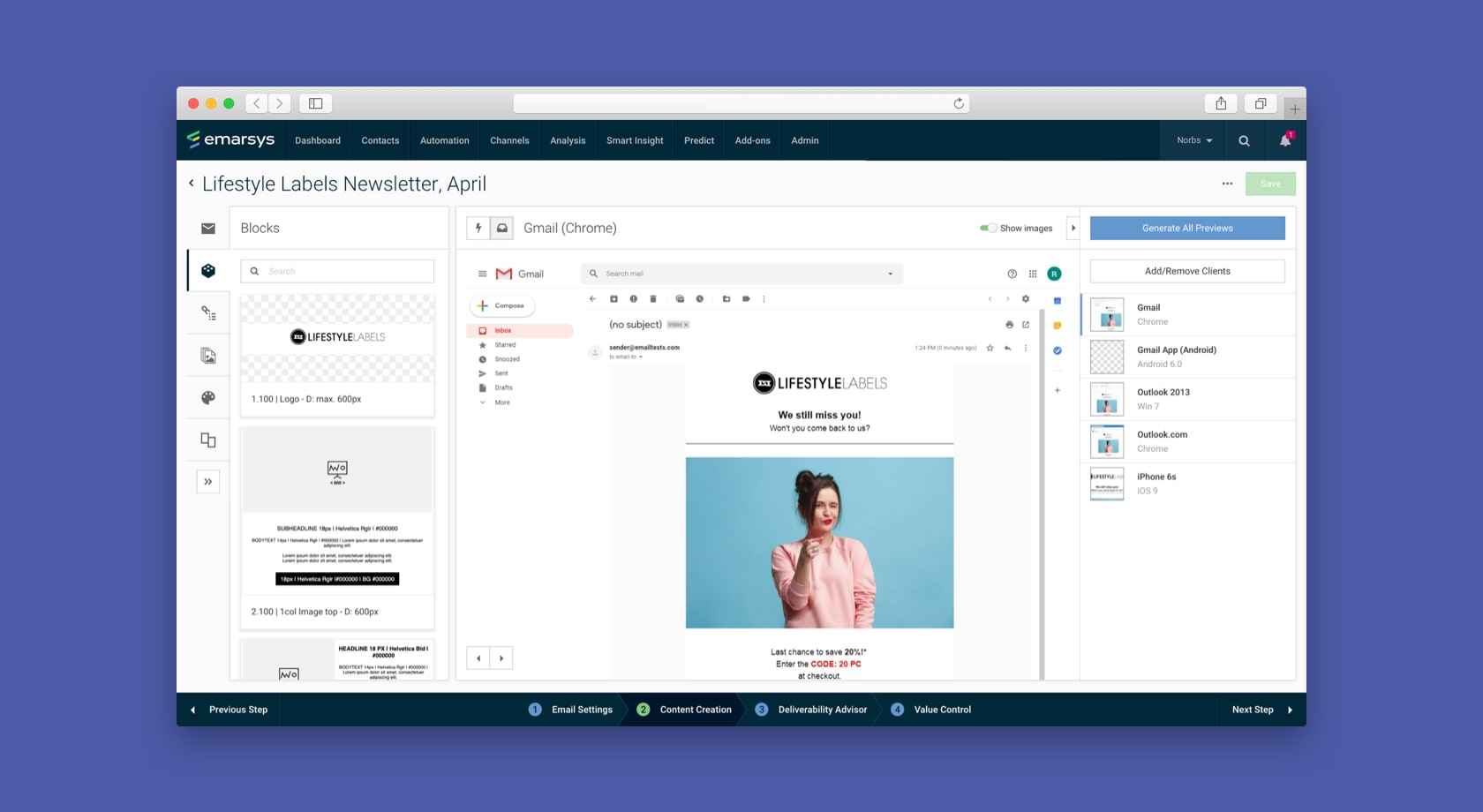The height and width of the screenshot is (812, 1483).
Task: Select the Gmail Chrome client preview
Action: pos(1188,314)
